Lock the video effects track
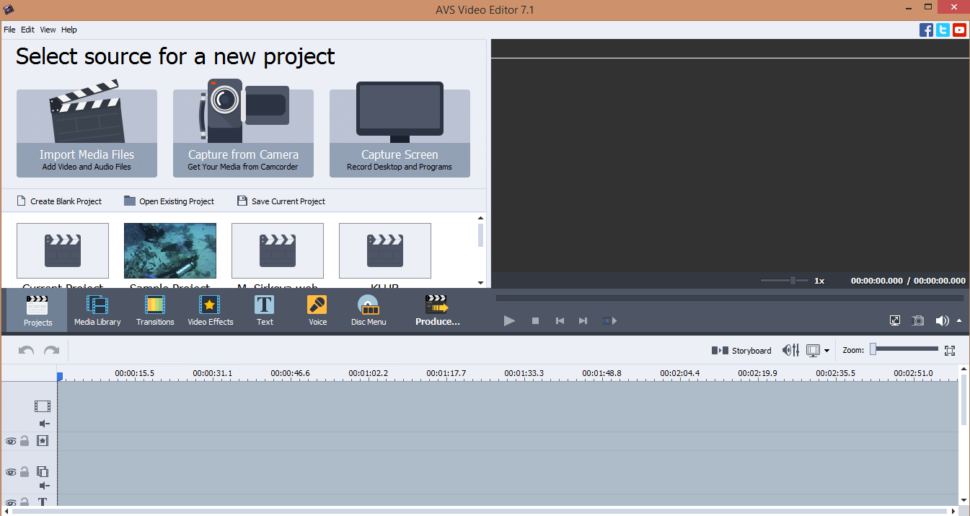970x516 pixels. tap(24, 441)
